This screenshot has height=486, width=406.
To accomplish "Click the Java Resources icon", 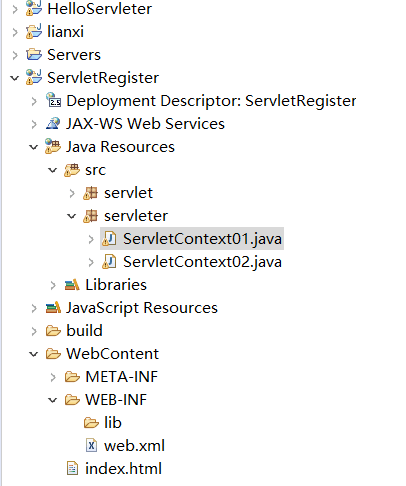I will click(x=53, y=147).
